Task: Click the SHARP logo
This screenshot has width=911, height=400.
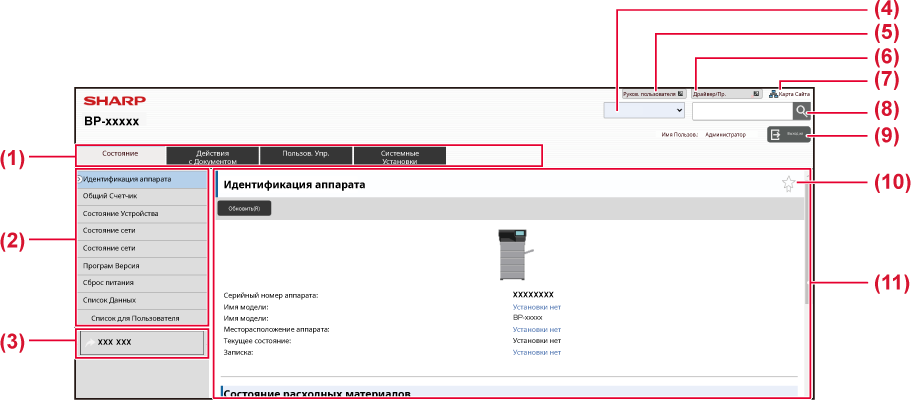Action: 114,101
